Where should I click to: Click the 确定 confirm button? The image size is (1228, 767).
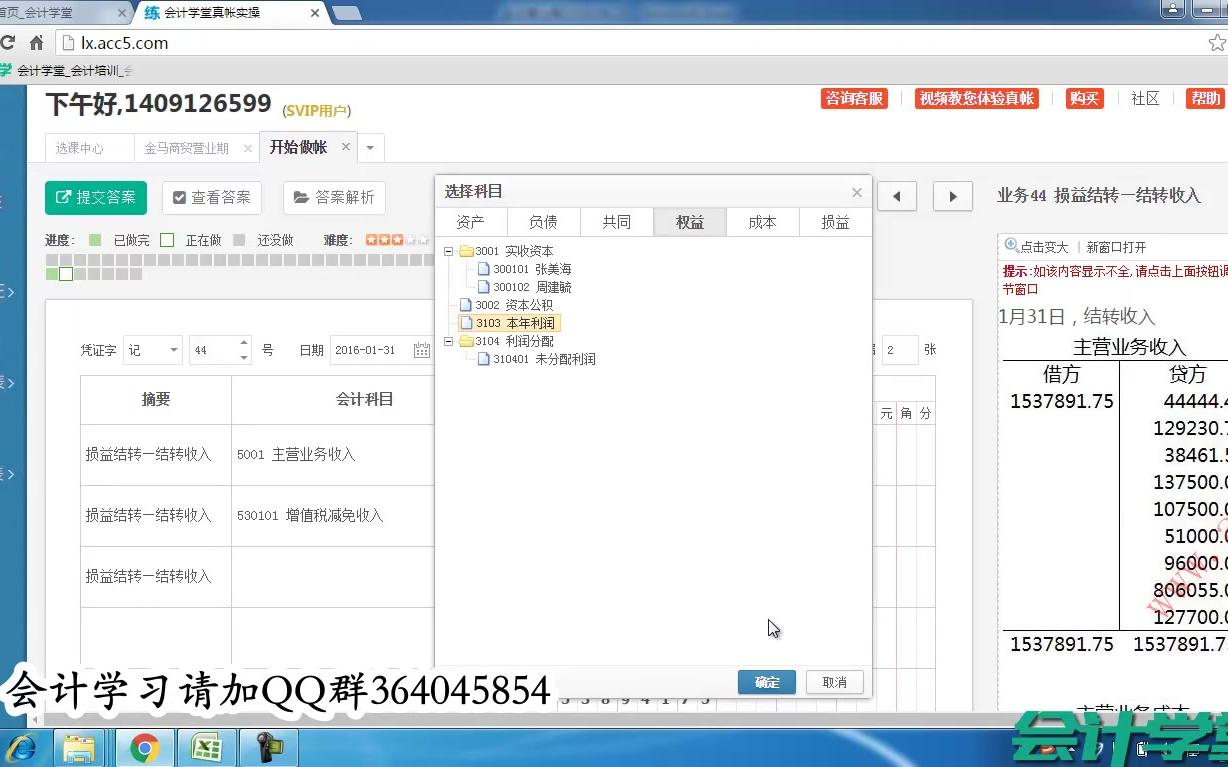pyautogui.click(x=766, y=681)
